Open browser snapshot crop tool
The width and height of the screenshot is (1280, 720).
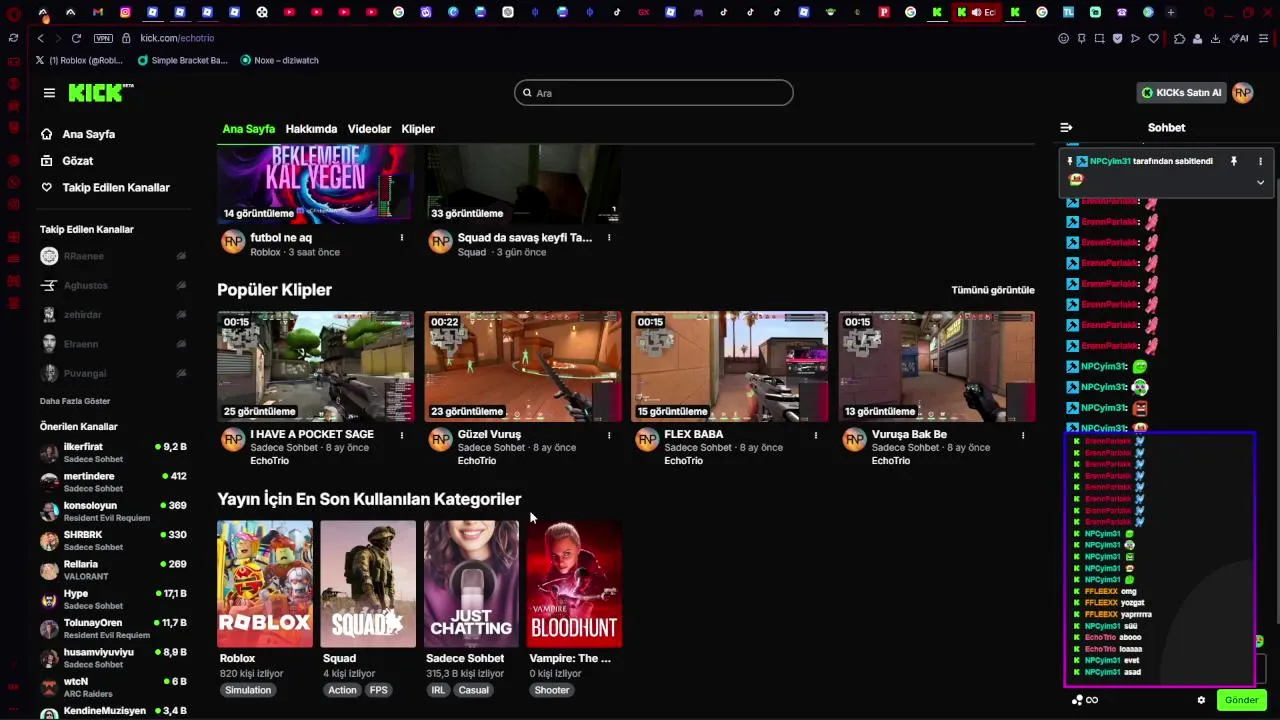point(1099,38)
